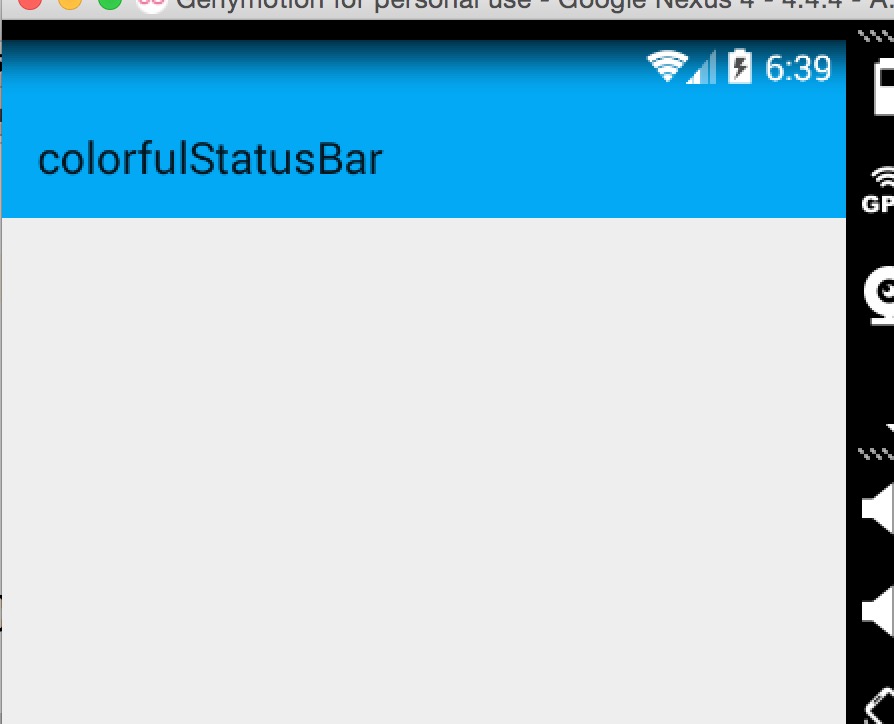Tap the cellular signal strength icon
Screen dimensions: 894x724
tap(701, 67)
